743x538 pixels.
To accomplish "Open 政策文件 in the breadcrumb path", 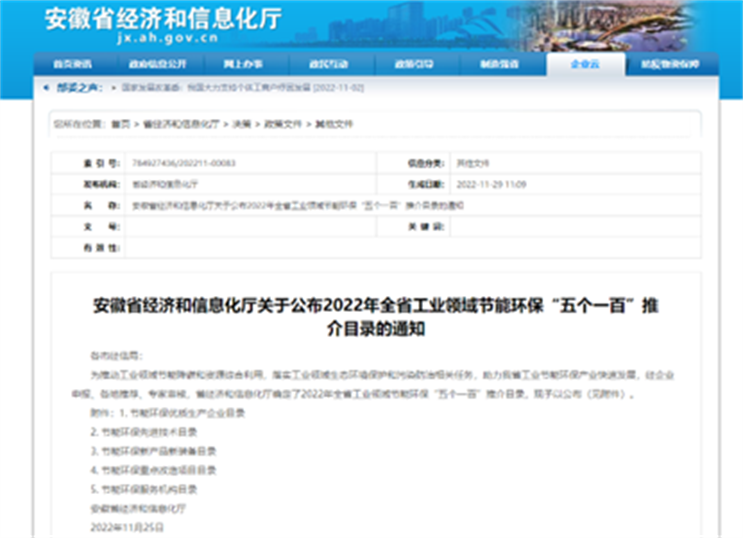I will point(281,123).
